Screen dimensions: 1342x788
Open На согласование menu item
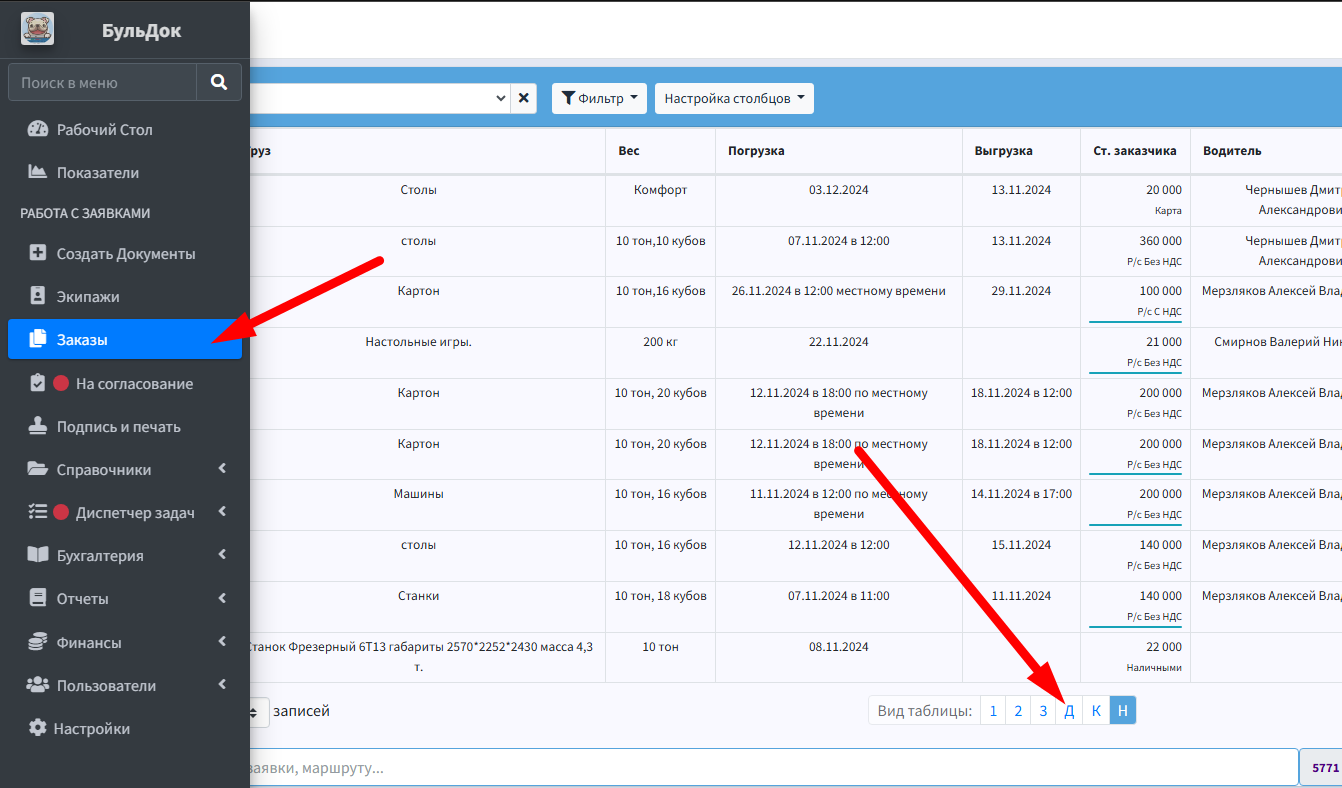125,384
